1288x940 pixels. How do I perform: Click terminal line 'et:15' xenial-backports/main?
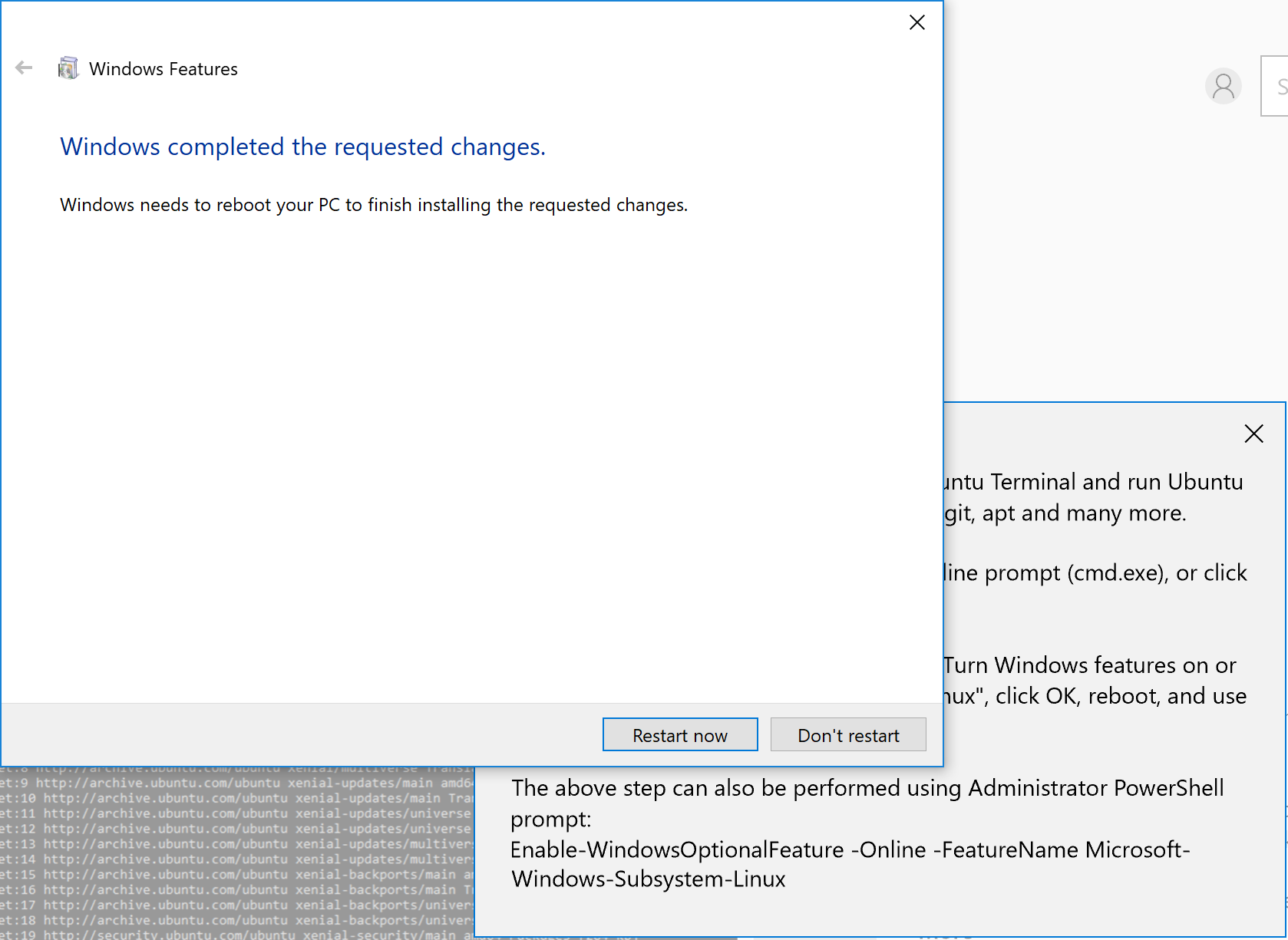[237, 874]
